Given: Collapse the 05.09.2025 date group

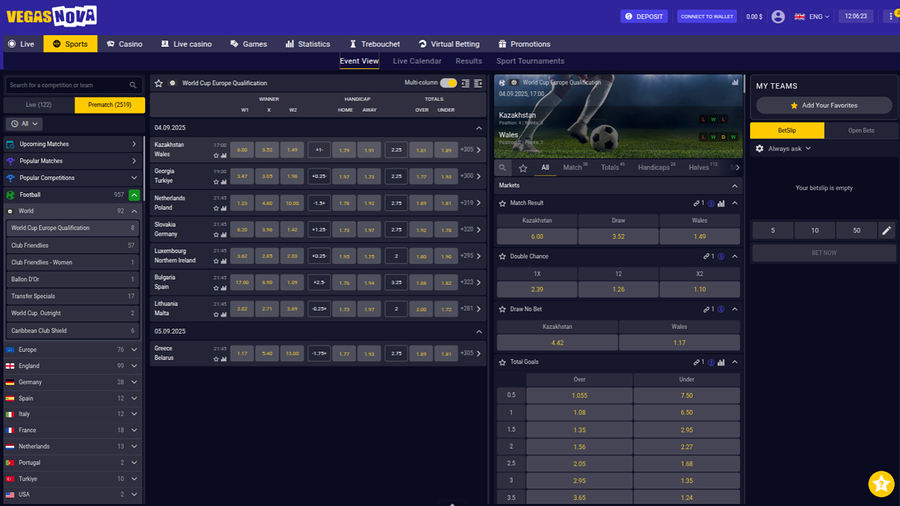Looking at the screenshot, I should 479,332.
